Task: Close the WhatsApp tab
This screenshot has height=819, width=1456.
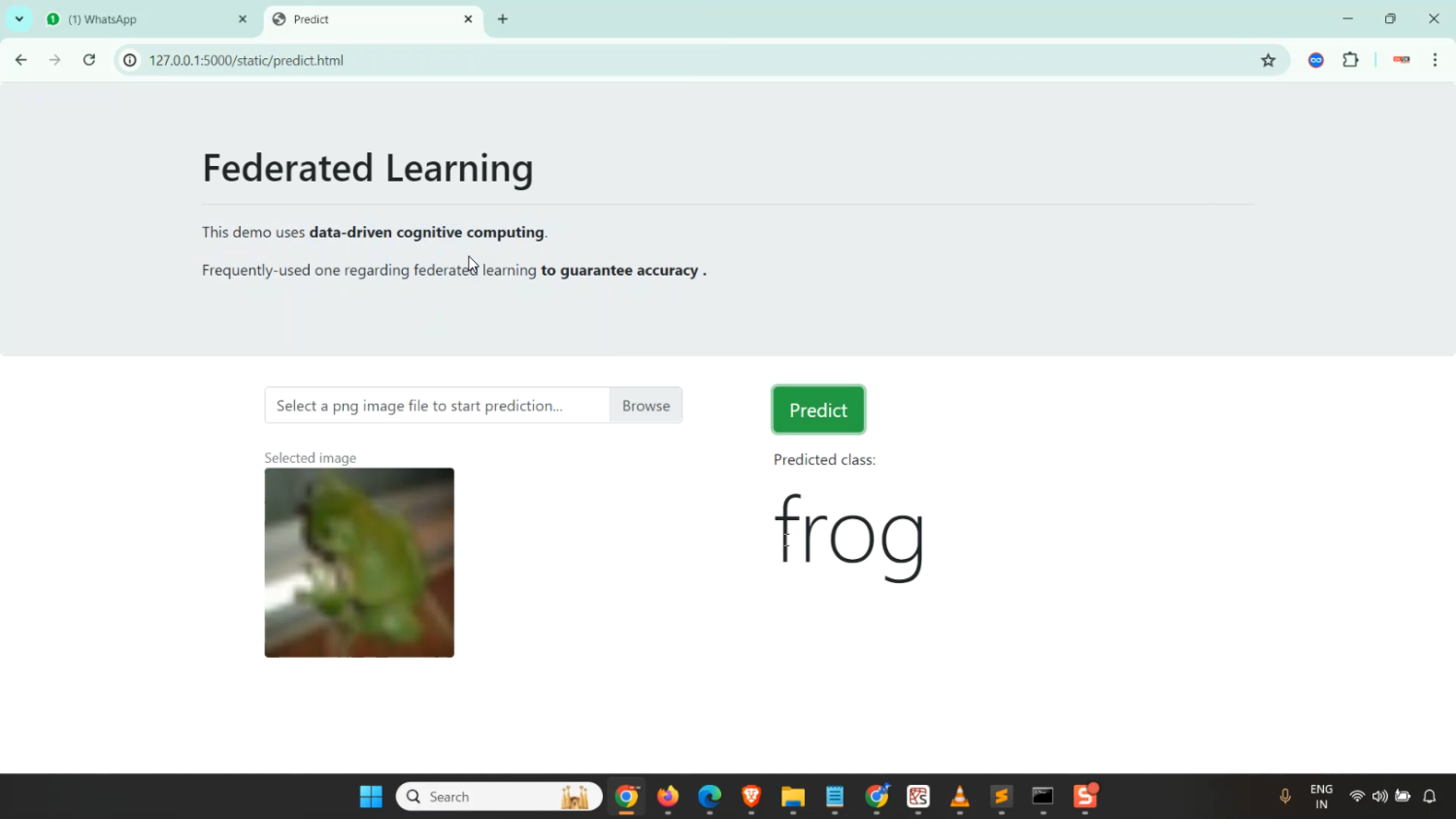Action: pos(243,19)
